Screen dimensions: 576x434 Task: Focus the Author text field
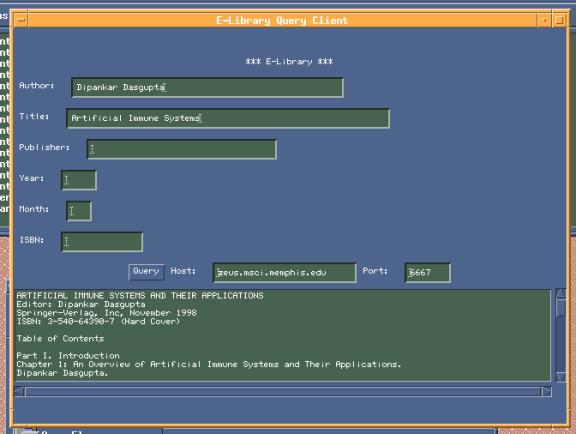click(208, 87)
